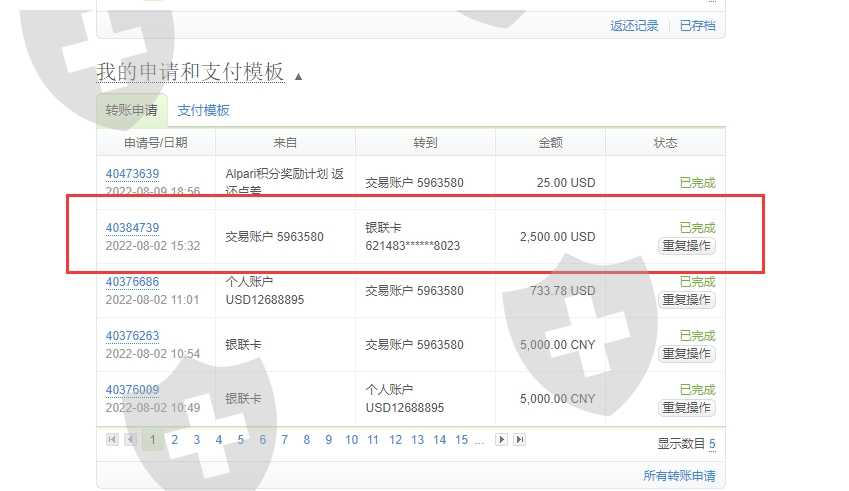Click the 状态 column header
The image size is (849, 491).
tap(665, 143)
